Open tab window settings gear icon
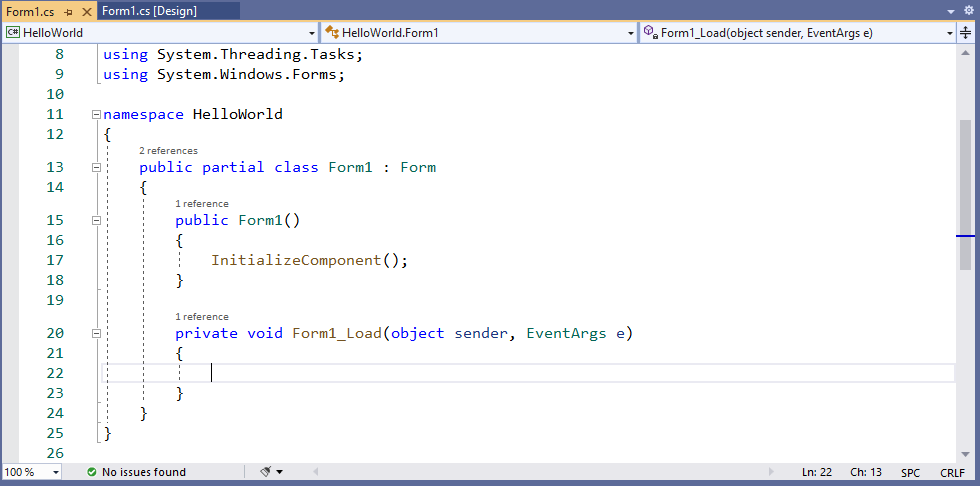This screenshot has height=486, width=980. point(969,10)
